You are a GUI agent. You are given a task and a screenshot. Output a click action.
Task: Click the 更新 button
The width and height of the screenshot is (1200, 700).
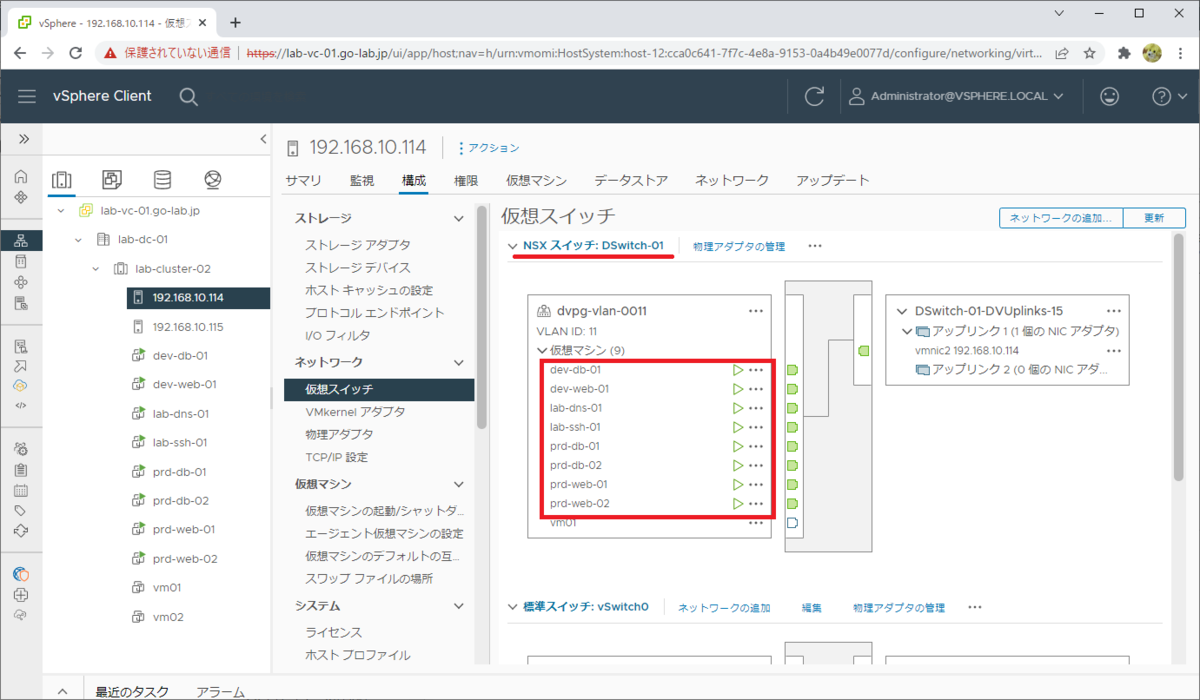click(1154, 218)
